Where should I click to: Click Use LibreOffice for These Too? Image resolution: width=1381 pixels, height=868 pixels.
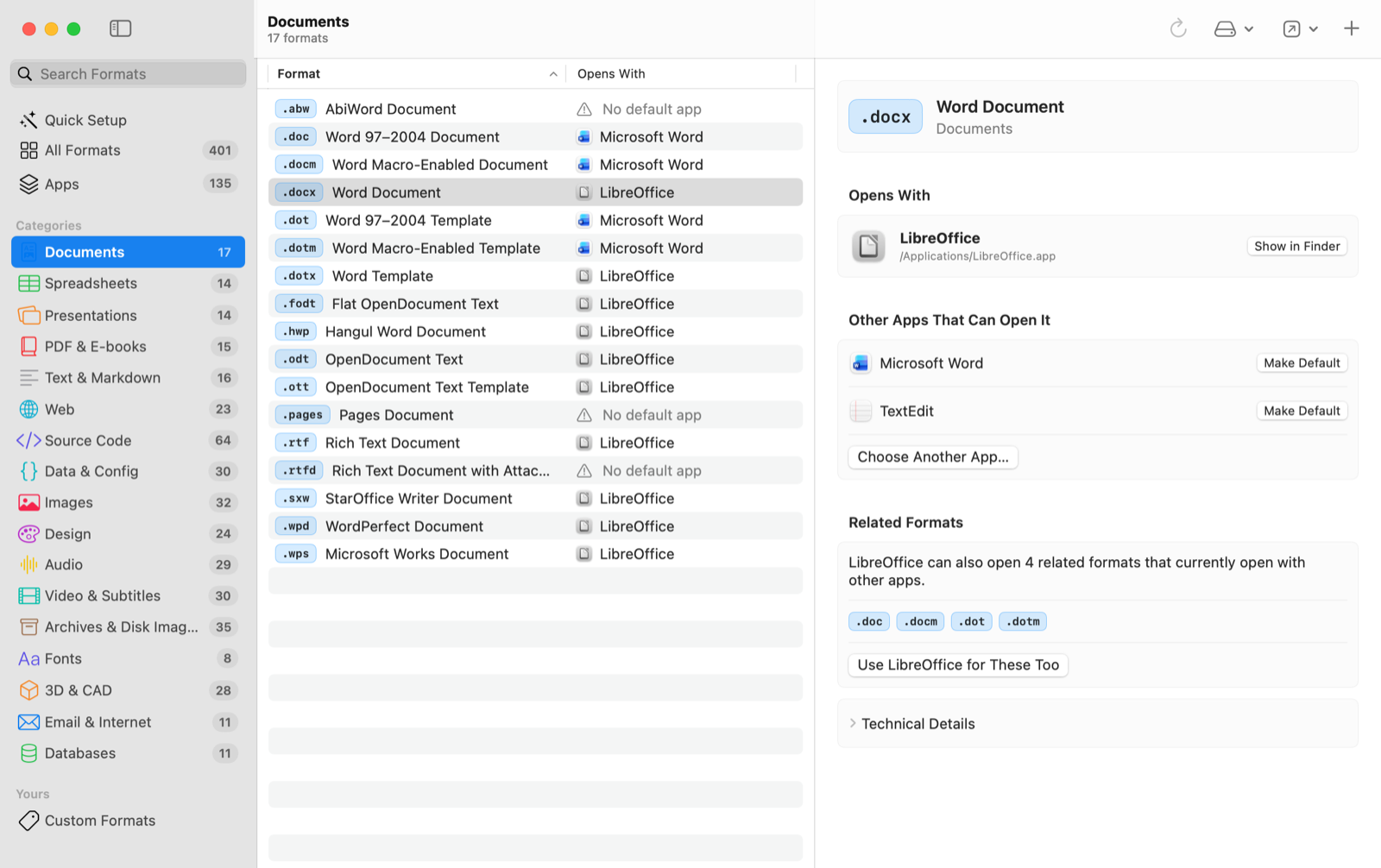coord(958,665)
